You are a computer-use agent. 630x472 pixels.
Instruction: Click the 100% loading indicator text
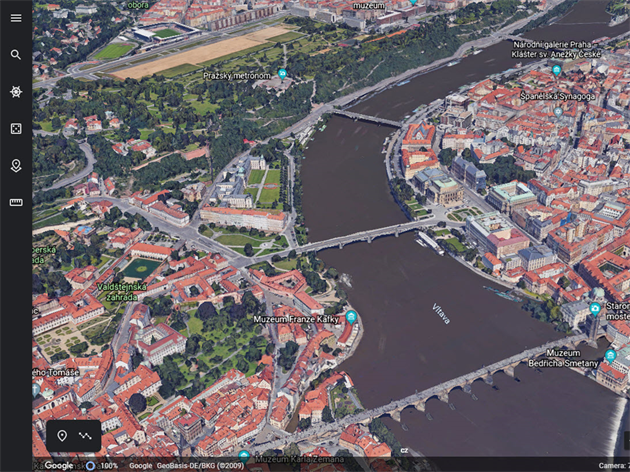point(109,466)
